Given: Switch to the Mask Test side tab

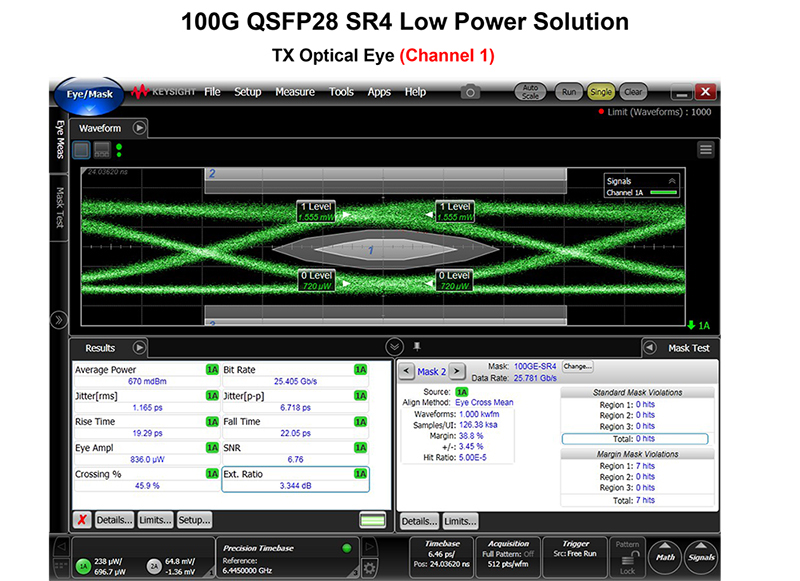Looking at the screenshot, I should click(x=59, y=207).
